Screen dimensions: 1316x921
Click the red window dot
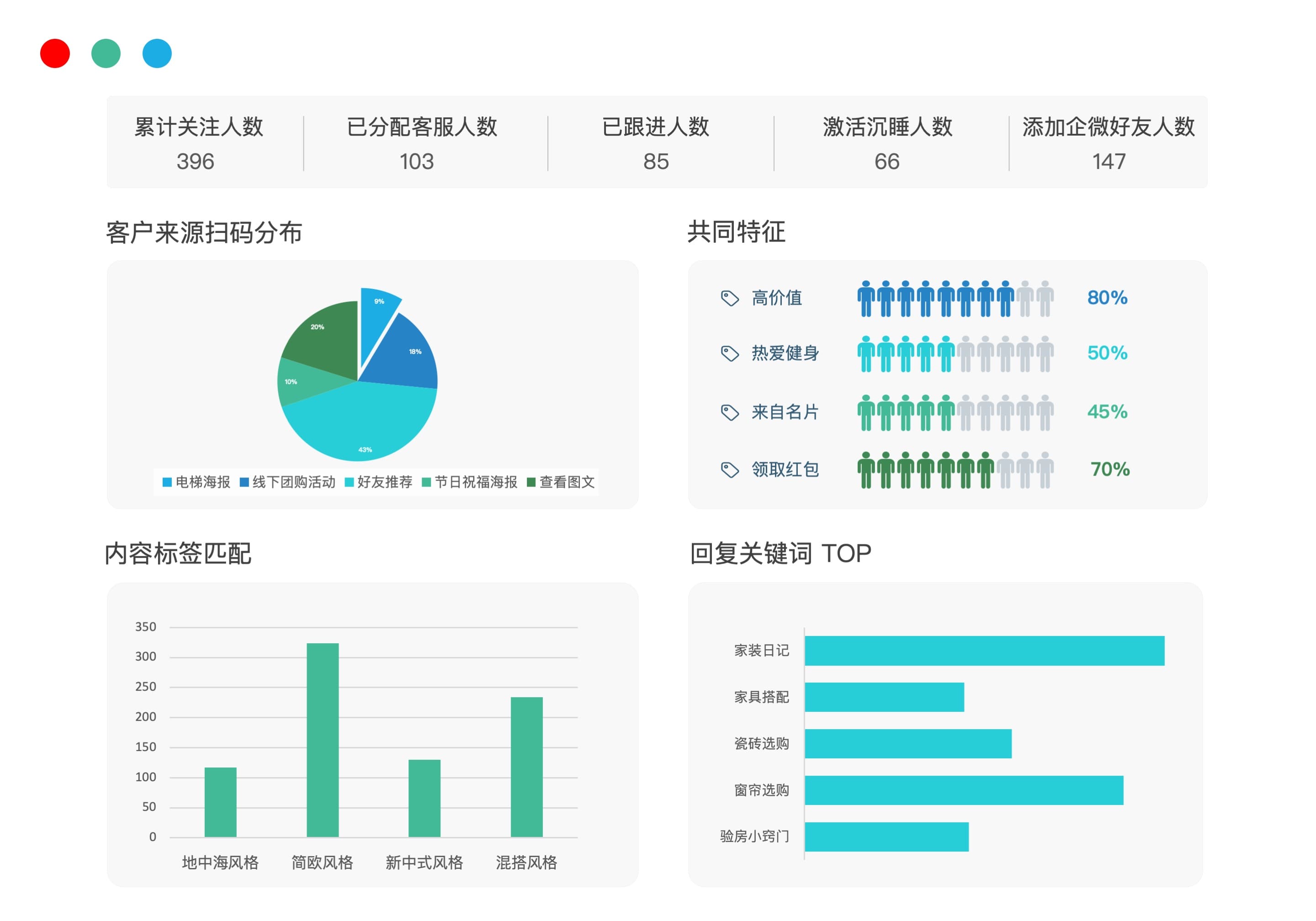tap(55, 53)
